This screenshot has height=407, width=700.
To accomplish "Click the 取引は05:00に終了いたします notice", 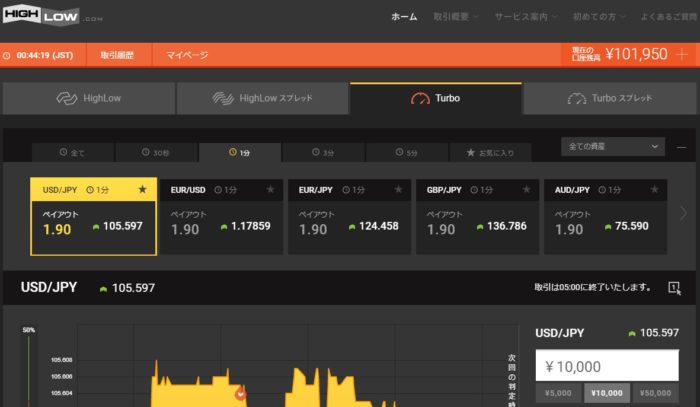I will click(592, 287).
